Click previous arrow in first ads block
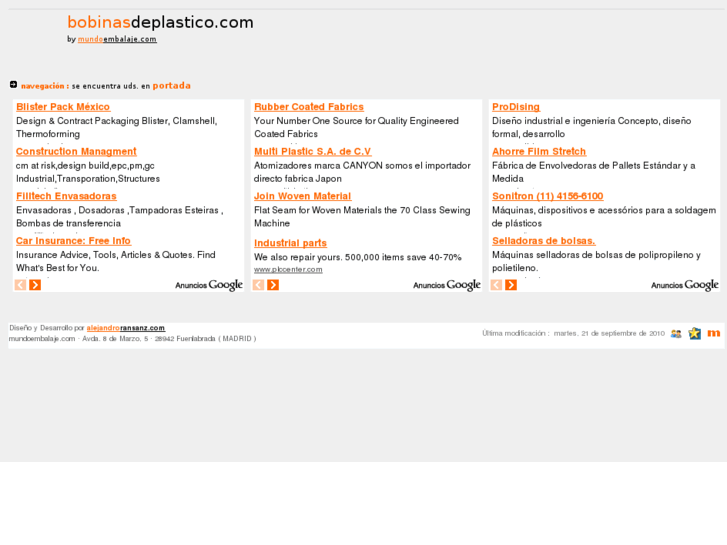 point(20,285)
